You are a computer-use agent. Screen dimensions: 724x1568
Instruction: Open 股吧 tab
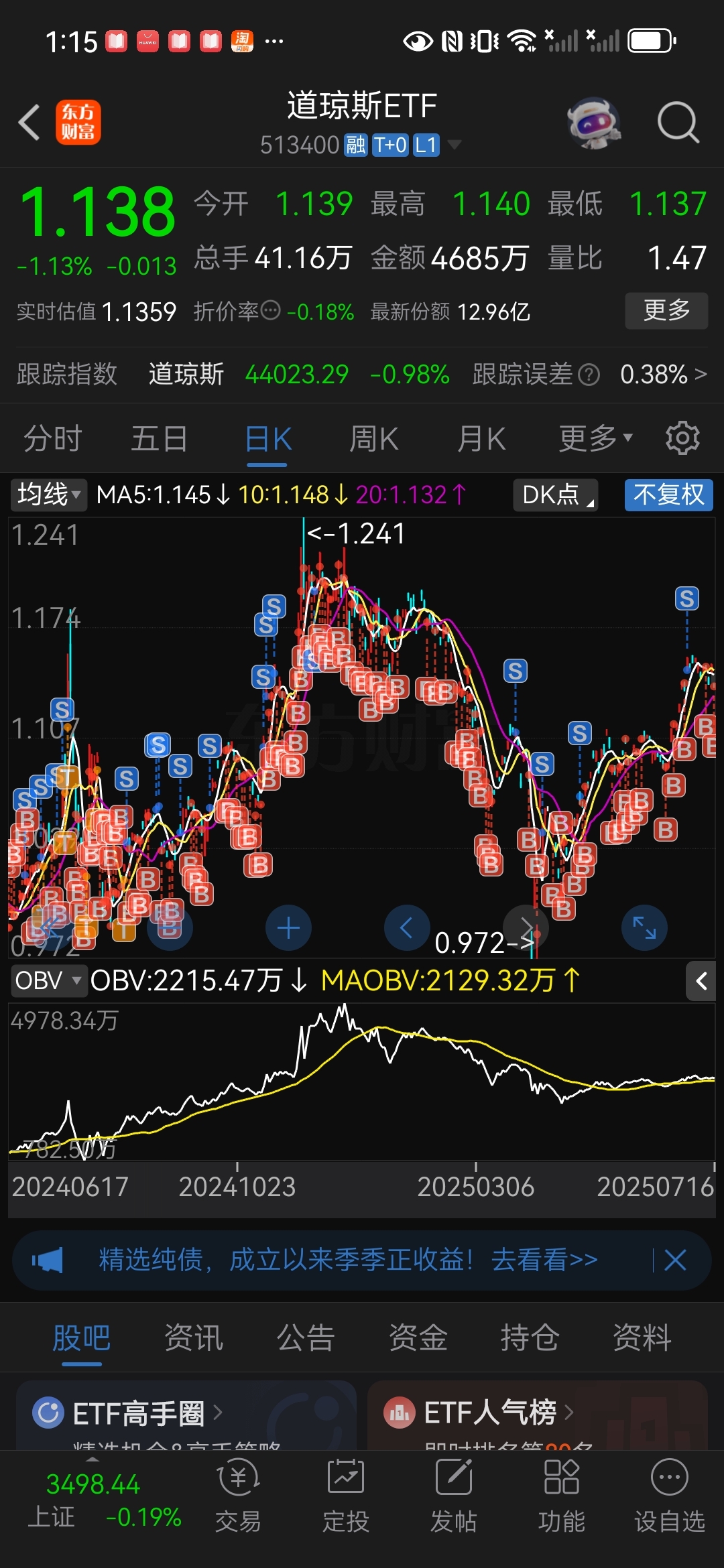(x=82, y=1338)
